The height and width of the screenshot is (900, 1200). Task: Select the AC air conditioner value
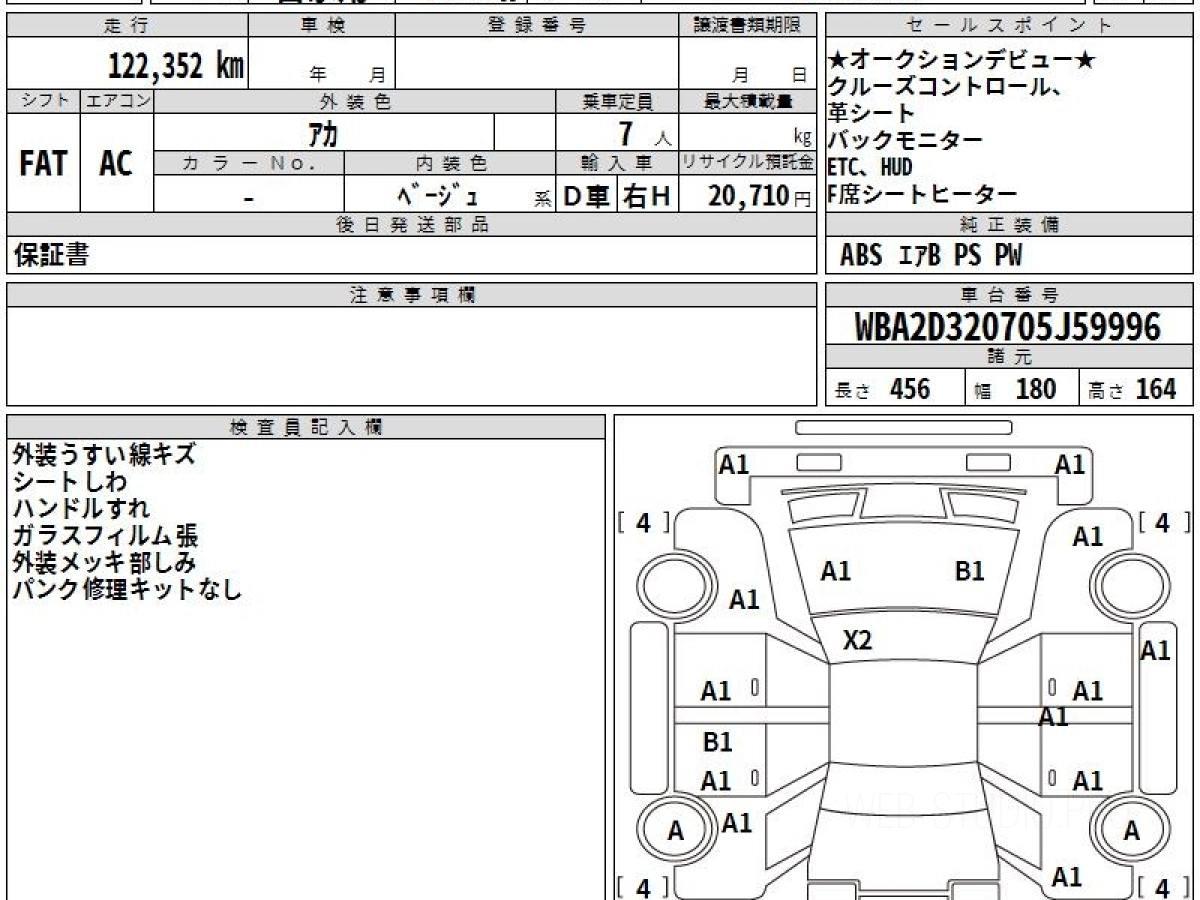tap(117, 163)
